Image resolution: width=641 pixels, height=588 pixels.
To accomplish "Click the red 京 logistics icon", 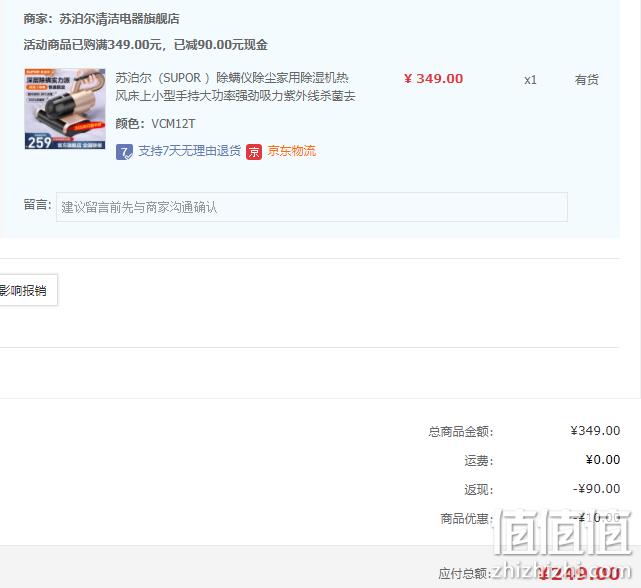I will click(x=254, y=152).
